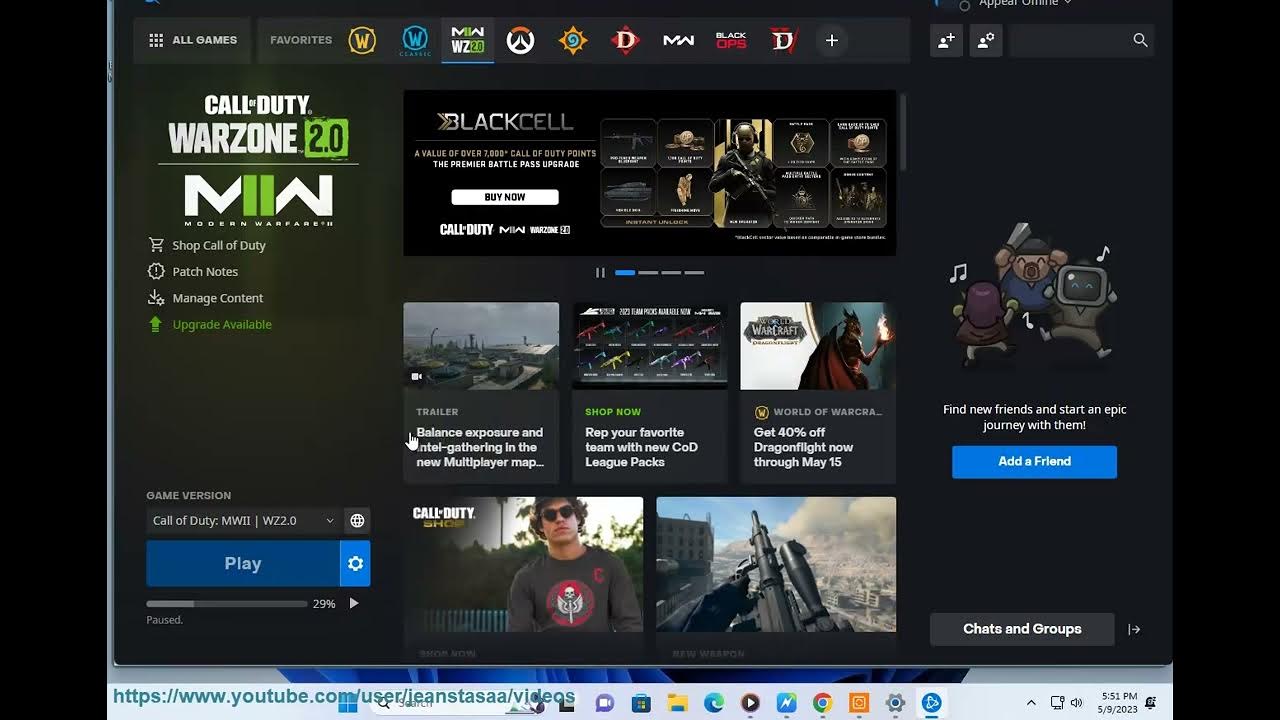Open friend management settings icon
The image size is (1280, 720).
pyautogui.click(x=986, y=40)
